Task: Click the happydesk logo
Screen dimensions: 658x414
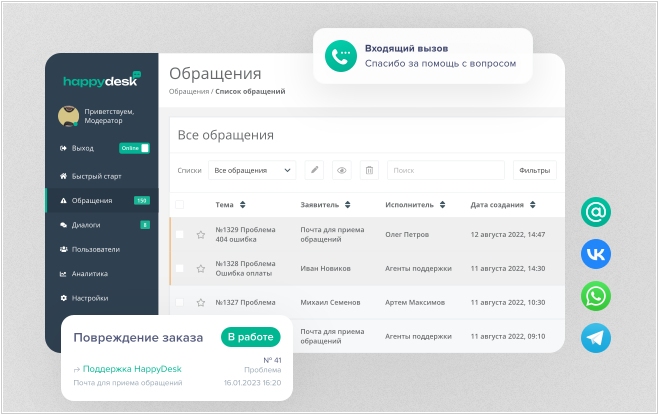Action: coord(102,79)
